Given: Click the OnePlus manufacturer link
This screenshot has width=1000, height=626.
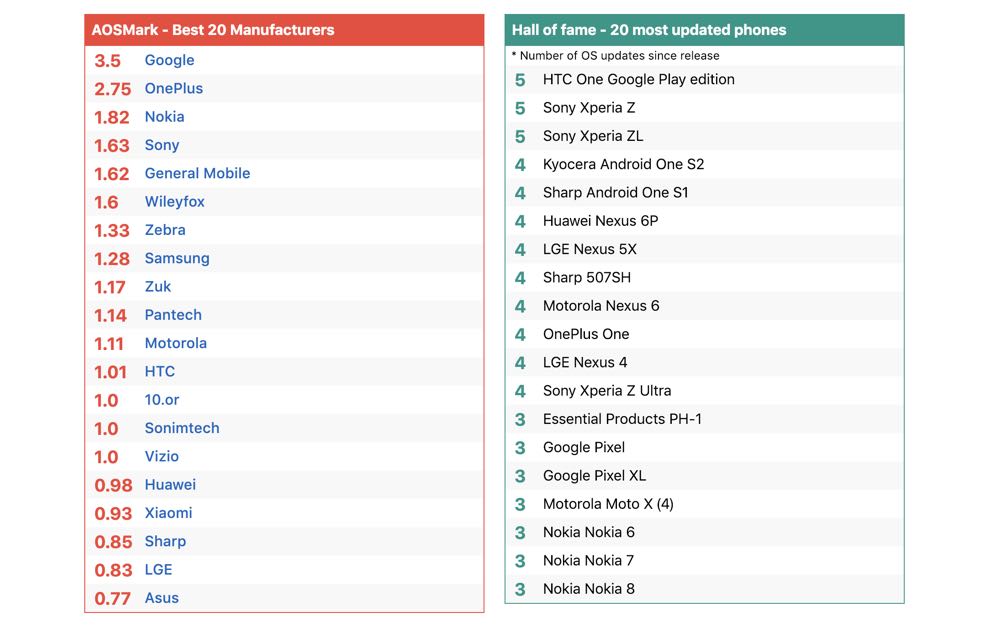Looking at the screenshot, I should (x=173, y=88).
